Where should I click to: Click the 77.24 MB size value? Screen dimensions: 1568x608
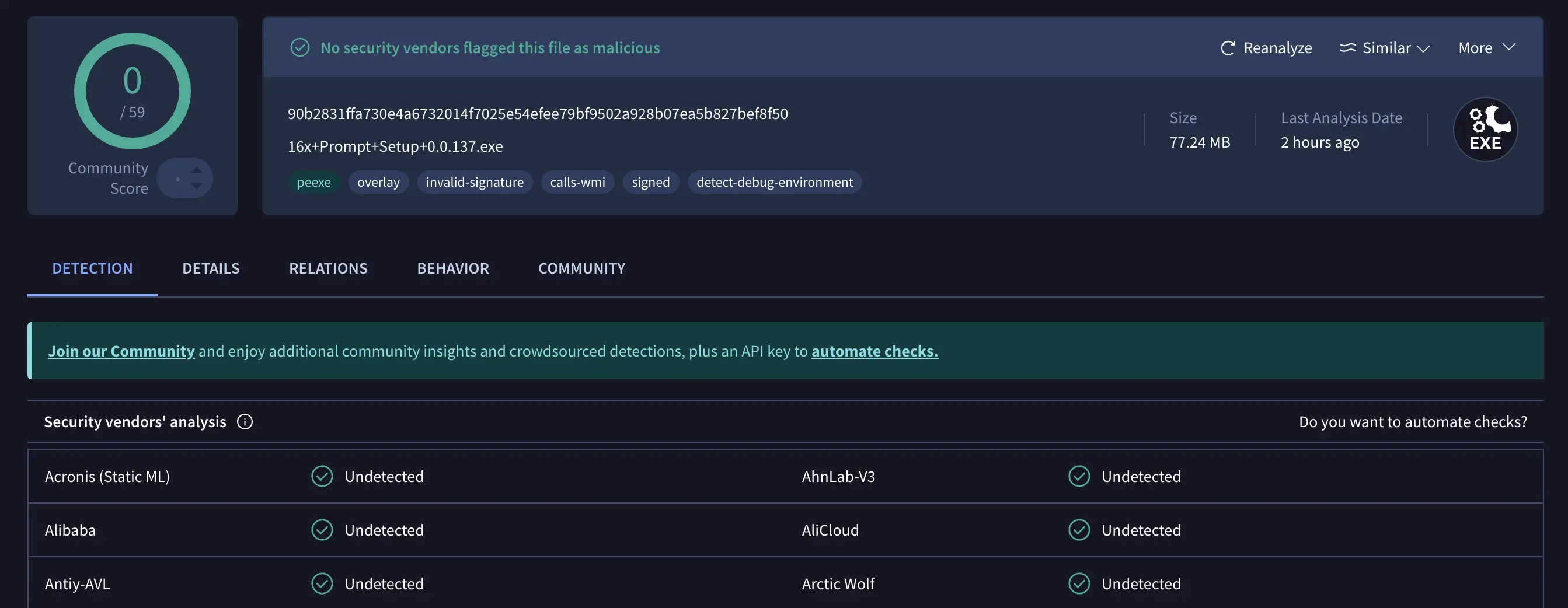pyautogui.click(x=1200, y=142)
